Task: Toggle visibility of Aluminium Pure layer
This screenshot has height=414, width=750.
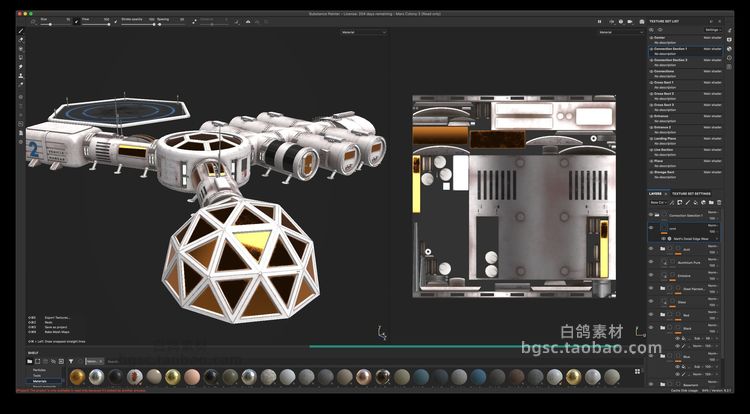Action: pos(651,262)
